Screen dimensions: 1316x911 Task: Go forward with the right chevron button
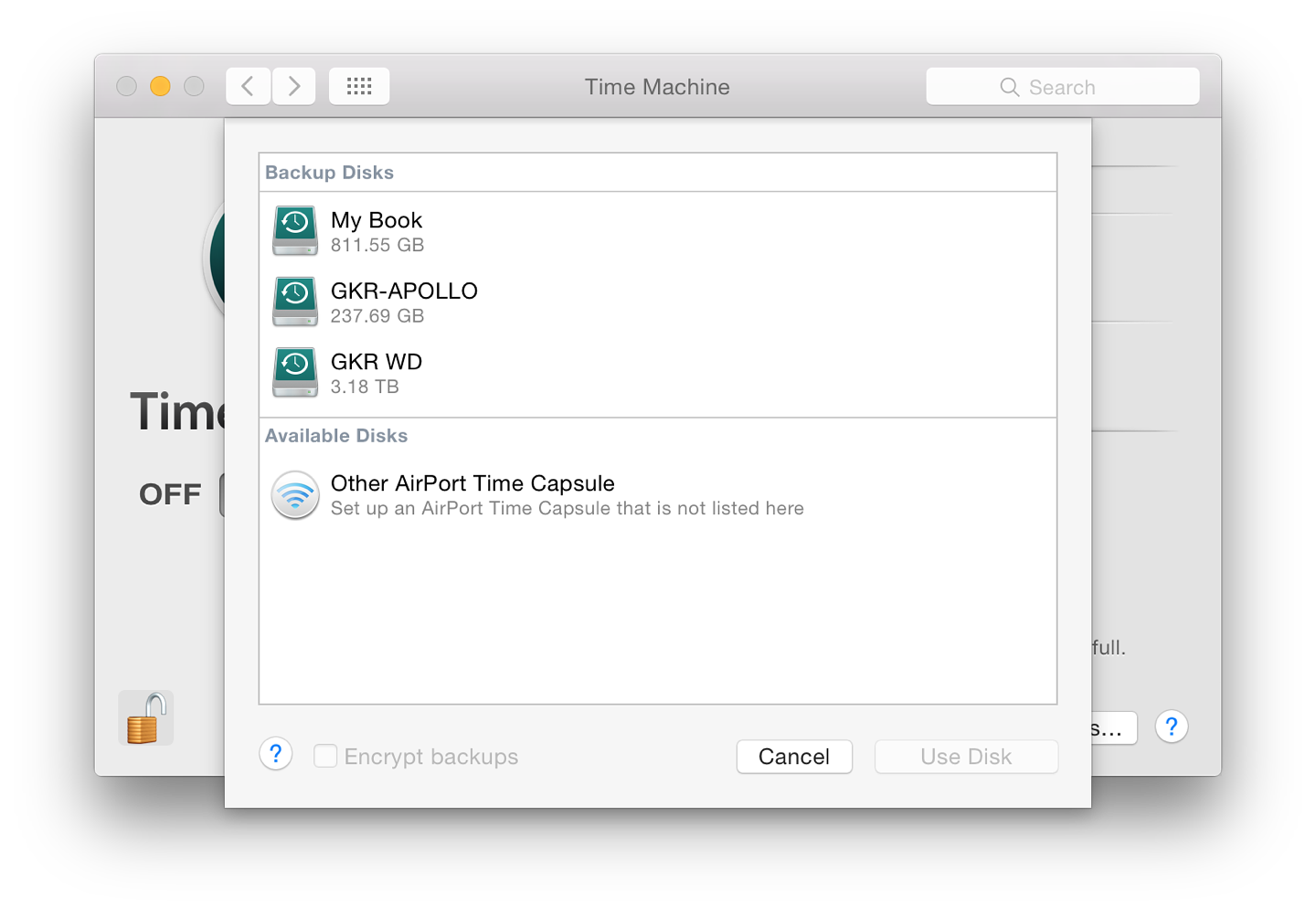pos(294,86)
